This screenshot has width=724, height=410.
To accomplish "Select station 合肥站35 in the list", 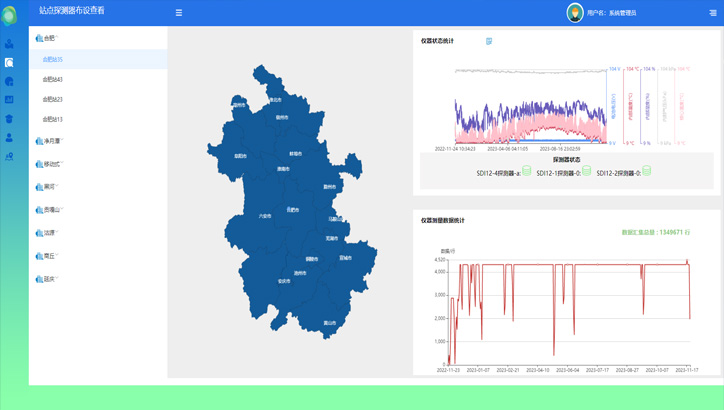I will tap(53, 60).
